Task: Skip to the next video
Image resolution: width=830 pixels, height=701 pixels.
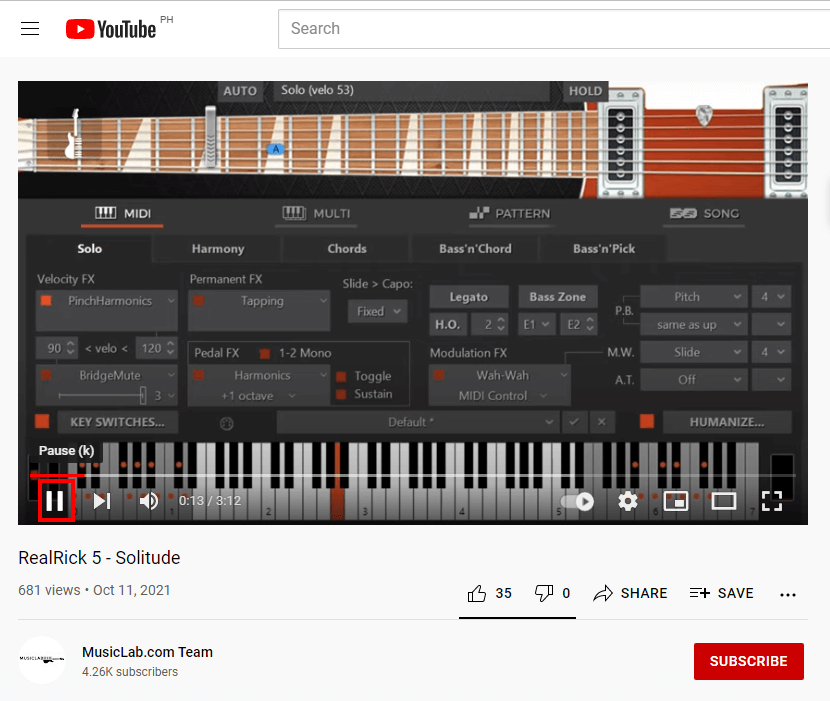Action: pos(102,501)
